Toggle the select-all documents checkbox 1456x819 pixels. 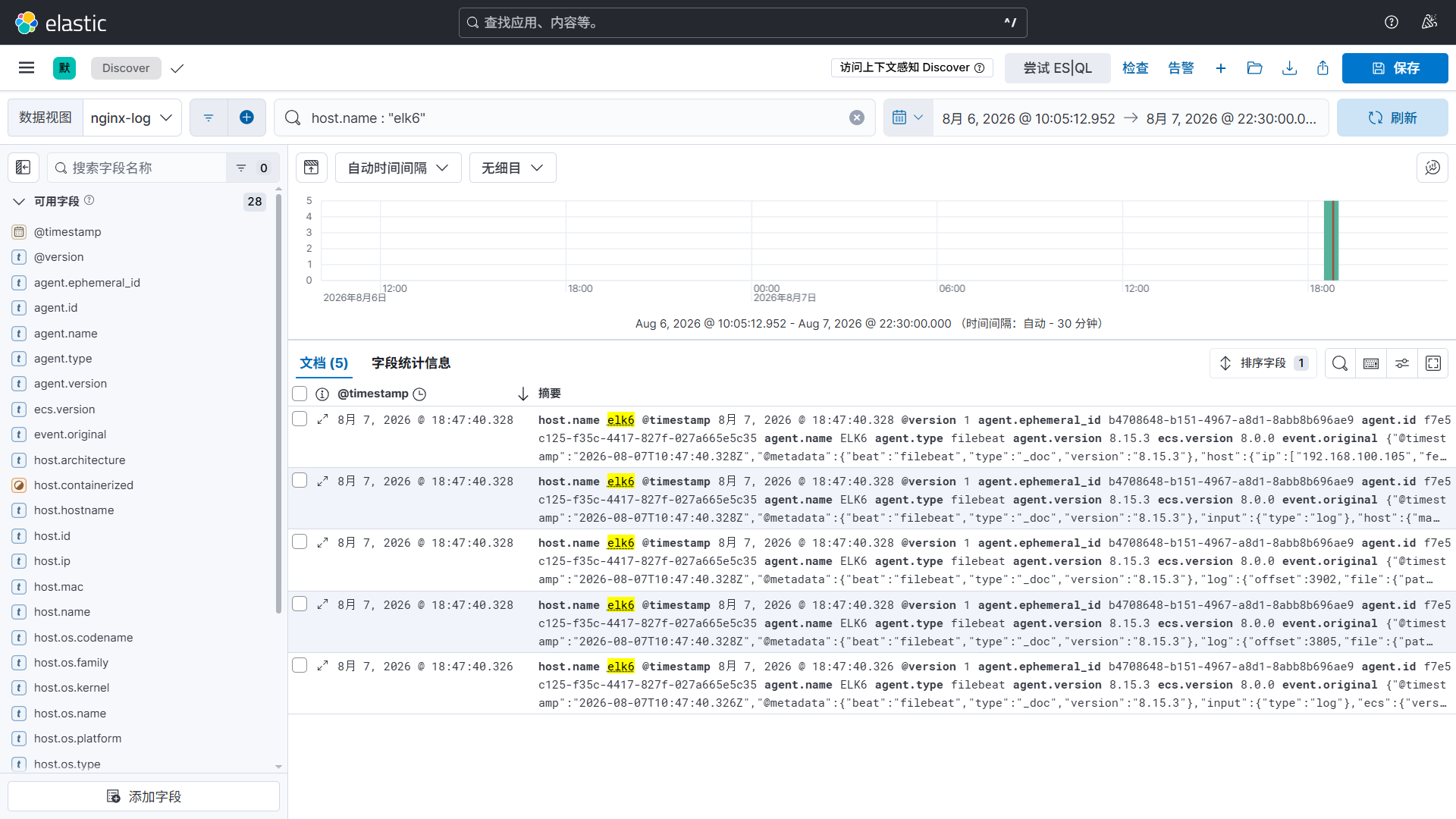[x=300, y=394]
